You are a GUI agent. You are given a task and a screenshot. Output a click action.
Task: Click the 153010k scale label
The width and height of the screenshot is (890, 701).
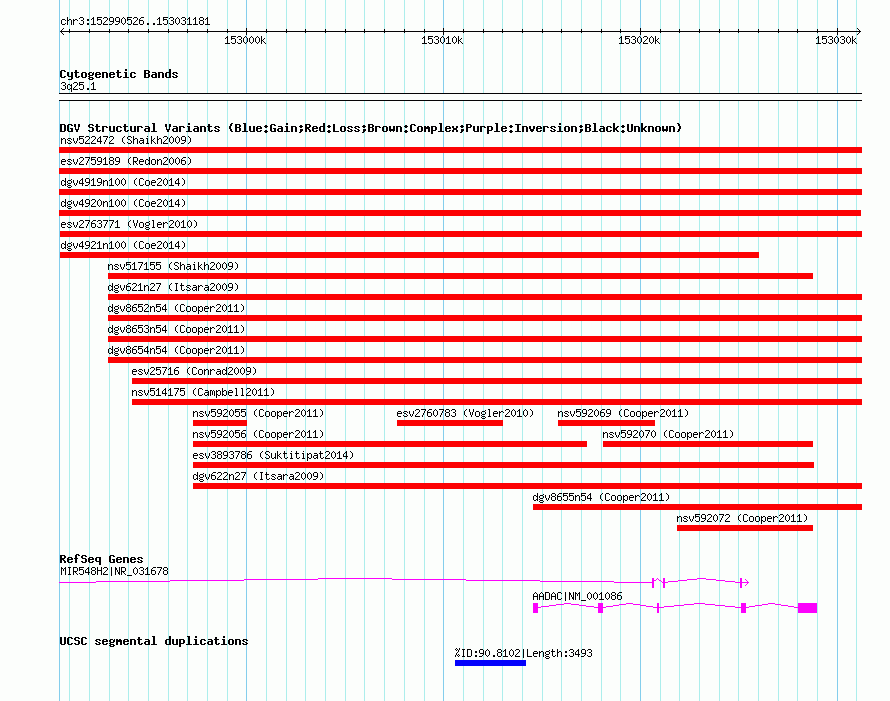click(442, 40)
